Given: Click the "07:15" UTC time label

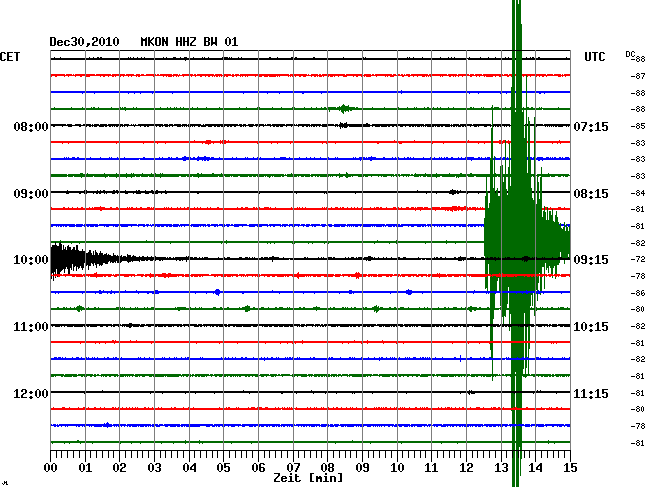Looking at the screenshot, I should tap(591, 126).
